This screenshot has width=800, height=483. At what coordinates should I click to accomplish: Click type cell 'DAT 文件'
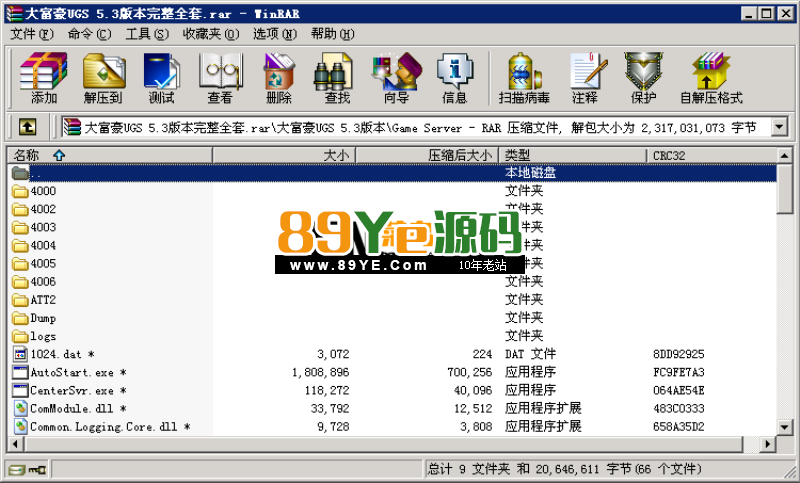click(x=531, y=354)
